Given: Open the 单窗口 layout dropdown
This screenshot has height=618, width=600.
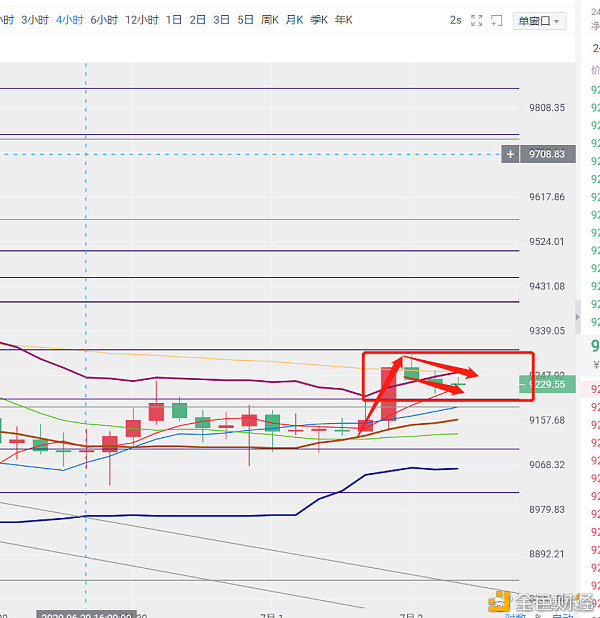Looking at the screenshot, I should (539, 21).
